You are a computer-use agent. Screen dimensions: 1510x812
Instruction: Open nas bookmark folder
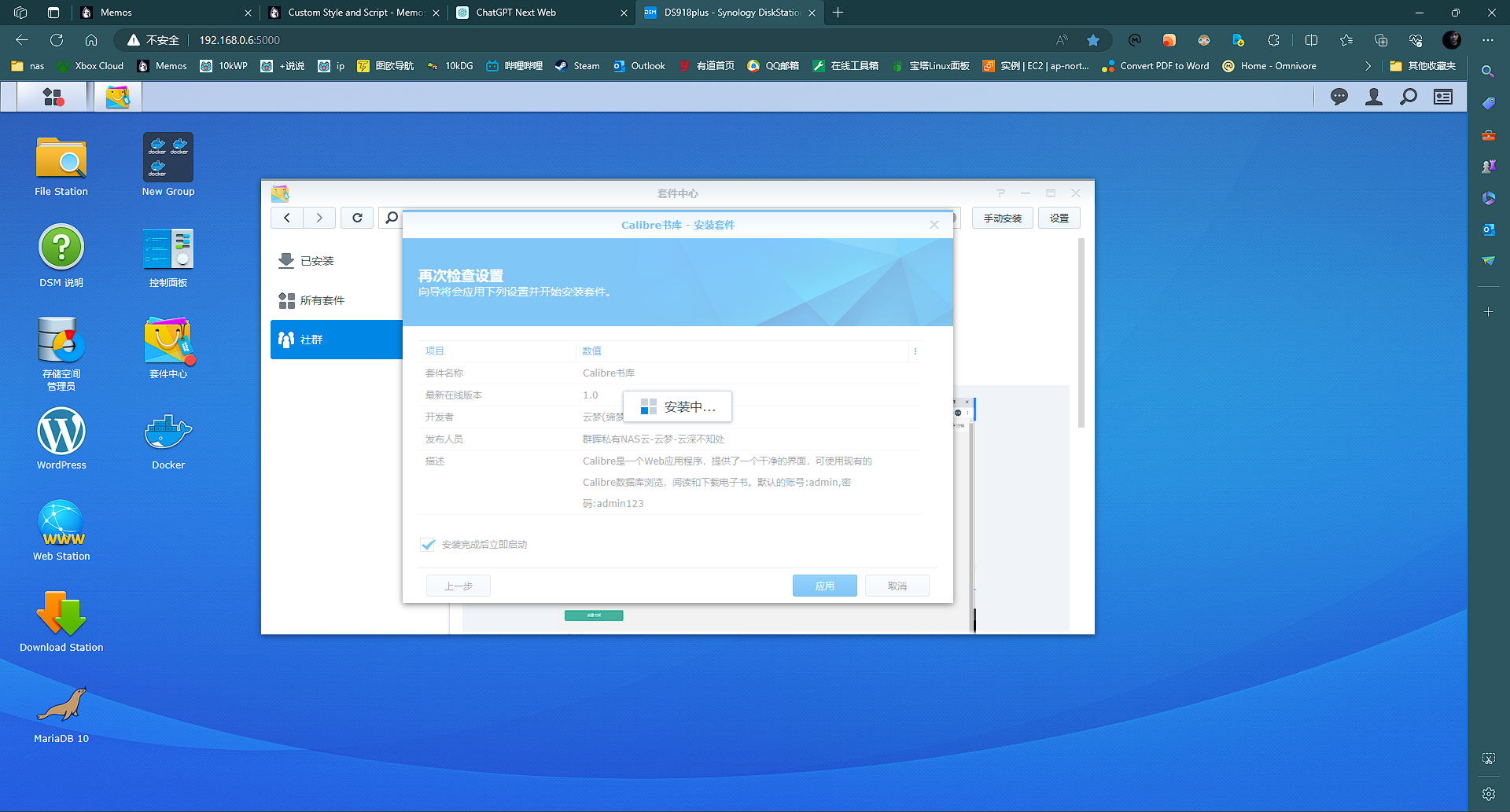point(28,66)
